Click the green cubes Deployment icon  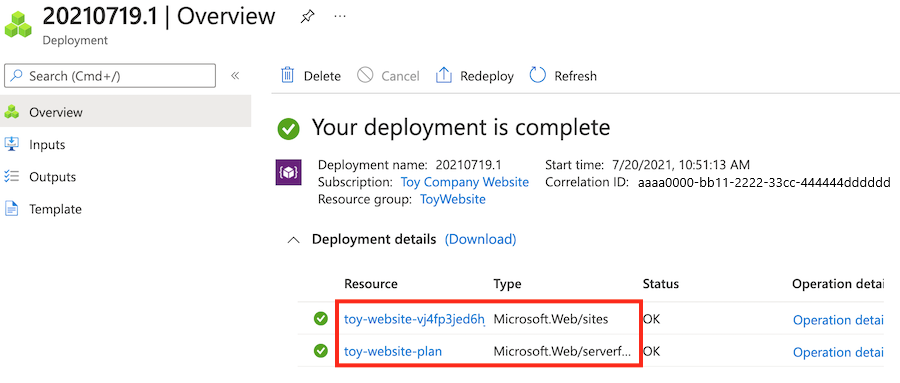18,24
